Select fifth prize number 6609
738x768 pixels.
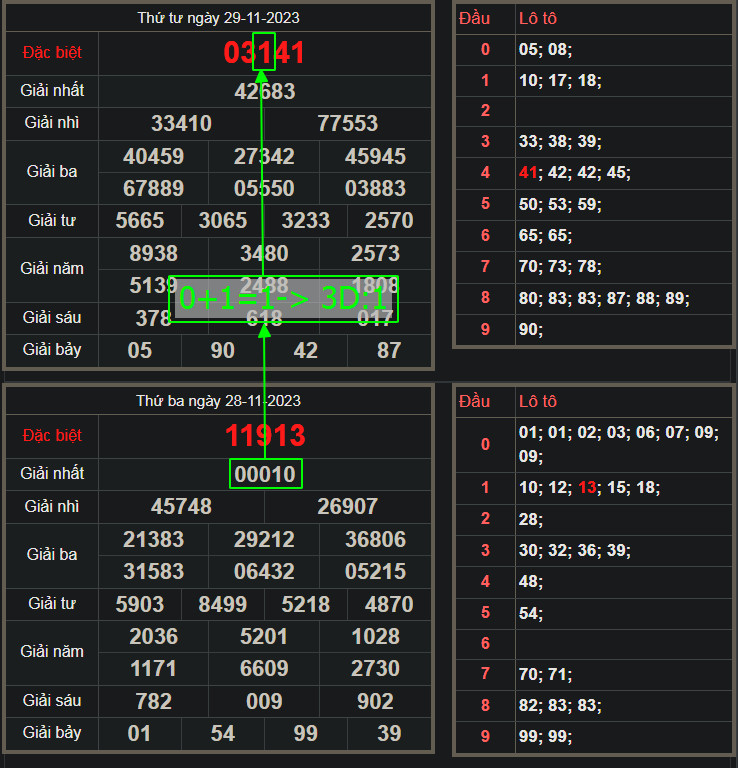tap(264, 668)
